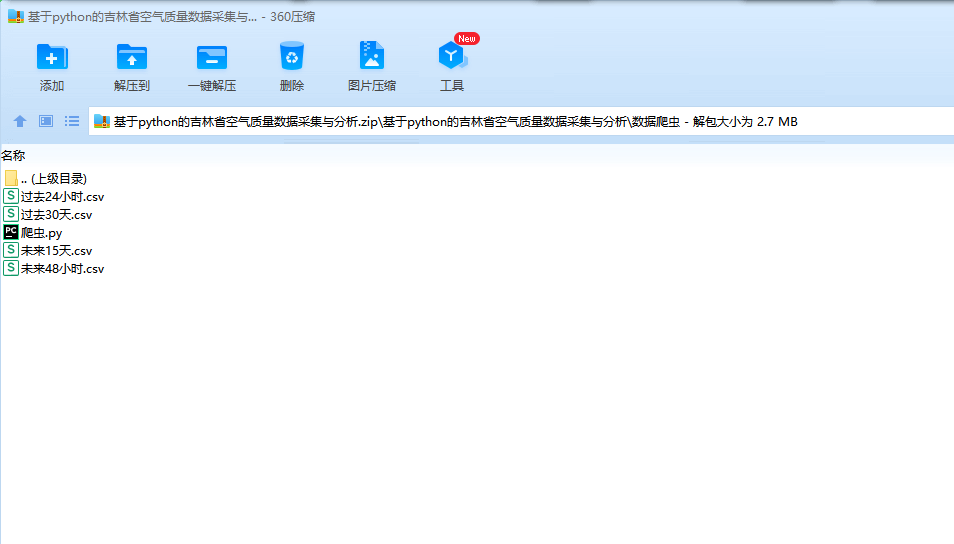The height and width of the screenshot is (544, 954).
Task: Click the archive icon in the address bar
Action: click(102, 122)
